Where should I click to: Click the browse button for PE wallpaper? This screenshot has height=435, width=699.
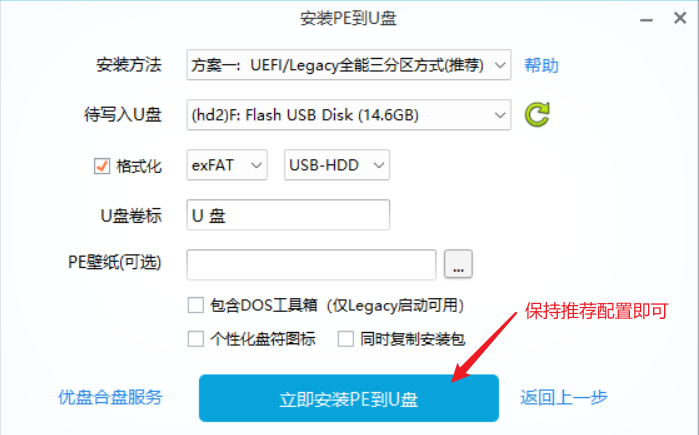[x=458, y=264]
